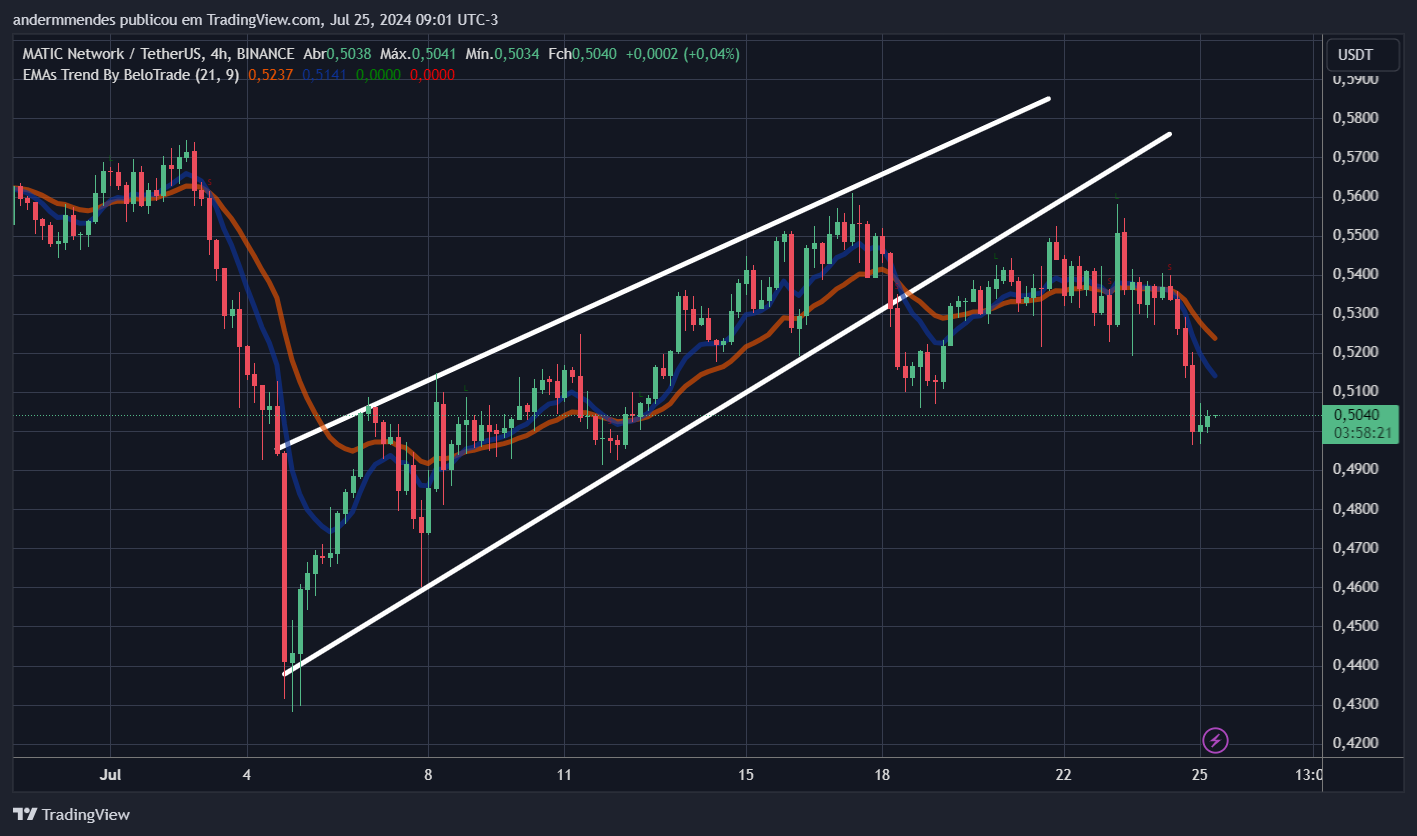Click the green 0,5040 current price label
The height and width of the screenshot is (836, 1417).
click(x=1357, y=414)
